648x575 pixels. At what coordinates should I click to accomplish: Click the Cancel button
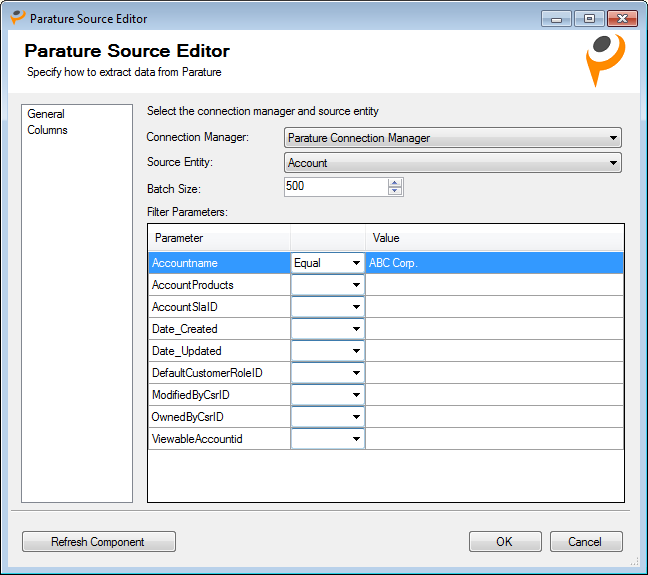(x=586, y=542)
